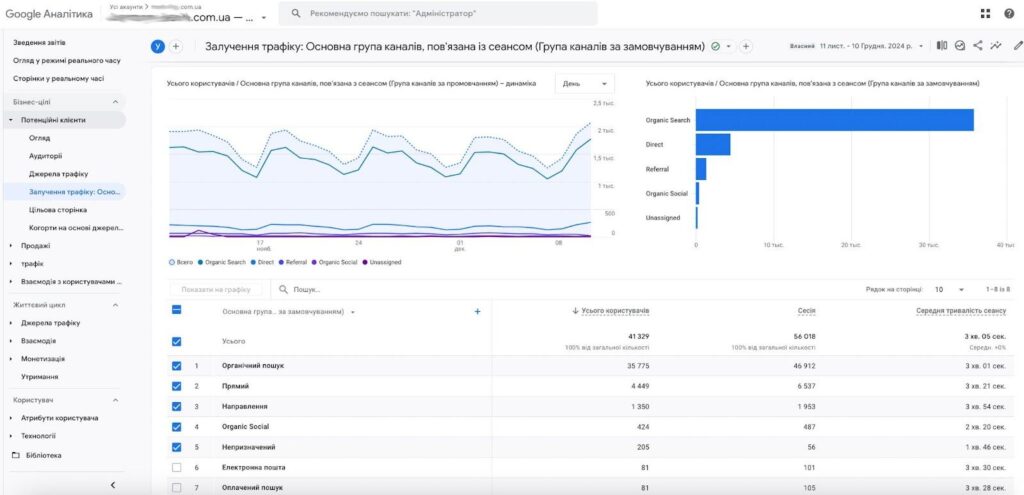This screenshot has width=1024, height=495.
Task: Select Цільова сторінка in the sidebar
Action: (x=58, y=210)
